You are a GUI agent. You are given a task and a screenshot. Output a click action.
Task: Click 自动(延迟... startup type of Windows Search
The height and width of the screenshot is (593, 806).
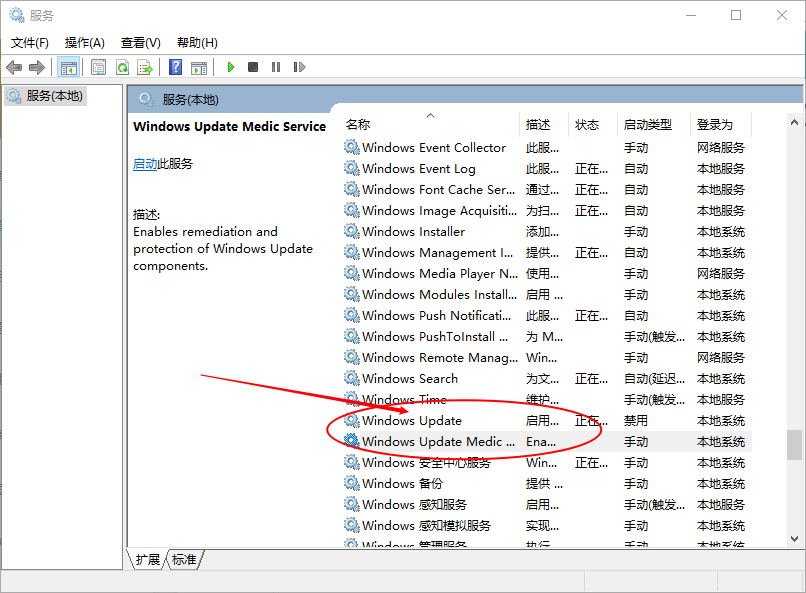pos(654,379)
